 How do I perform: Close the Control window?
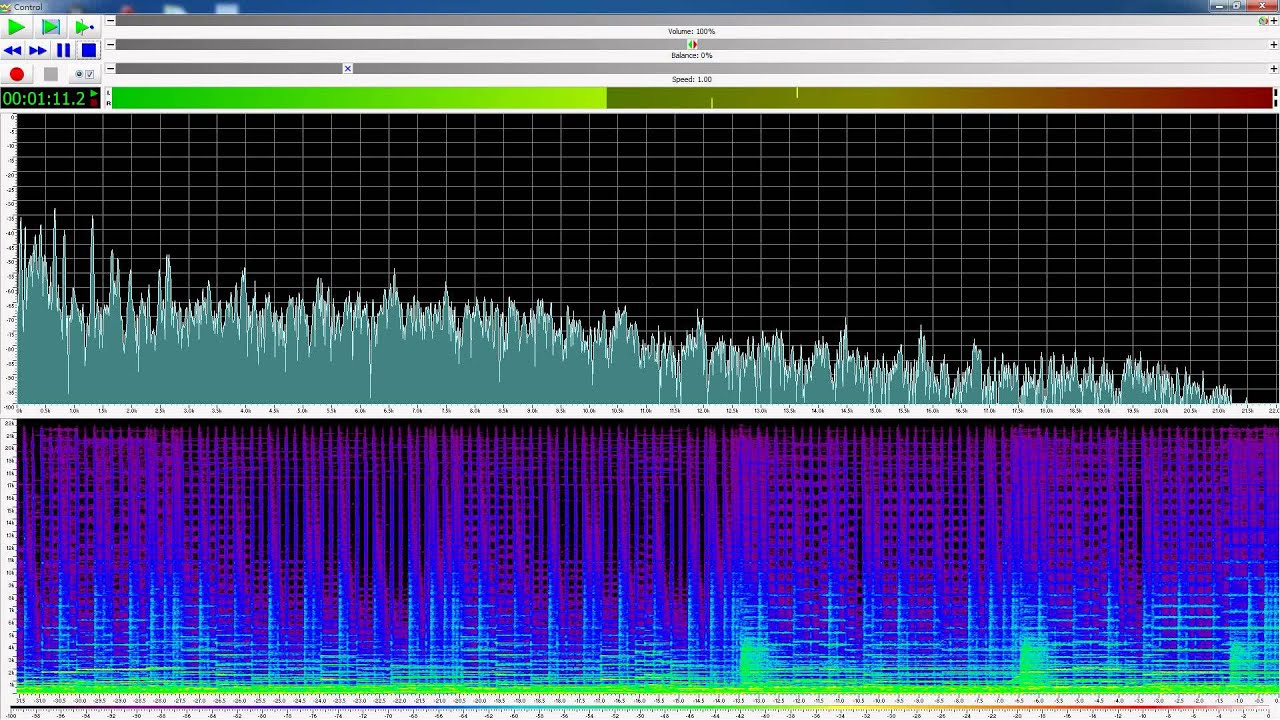pyautogui.click(x=1262, y=6)
